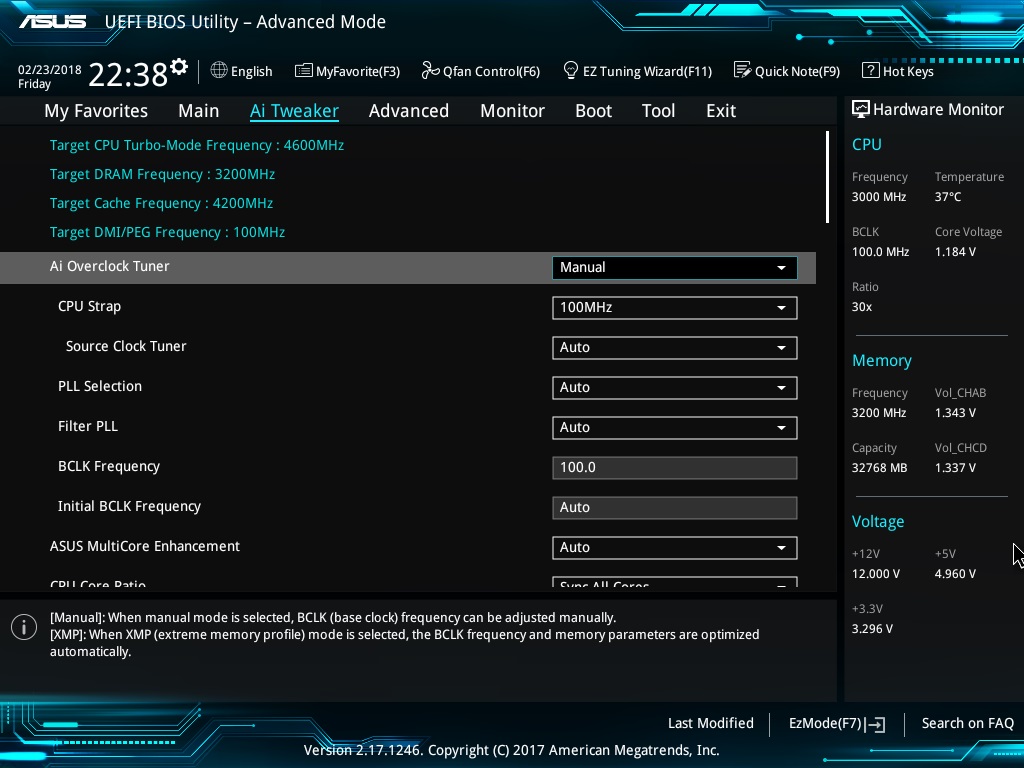Go to the Monitor tab

(x=512, y=111)
